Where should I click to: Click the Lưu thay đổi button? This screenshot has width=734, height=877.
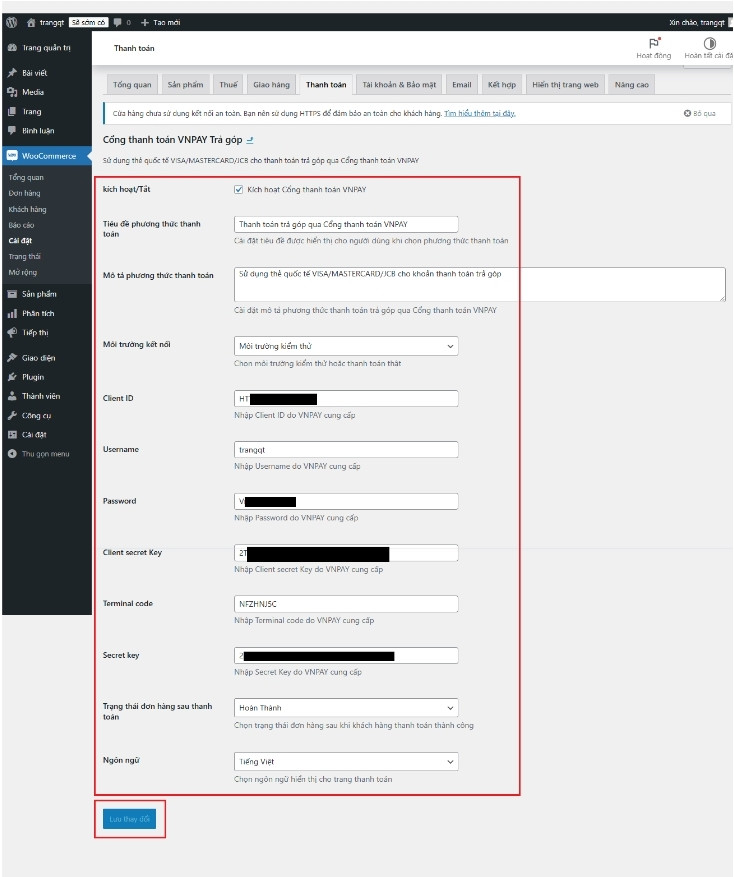pyautogui.click(x=129, y=819)
